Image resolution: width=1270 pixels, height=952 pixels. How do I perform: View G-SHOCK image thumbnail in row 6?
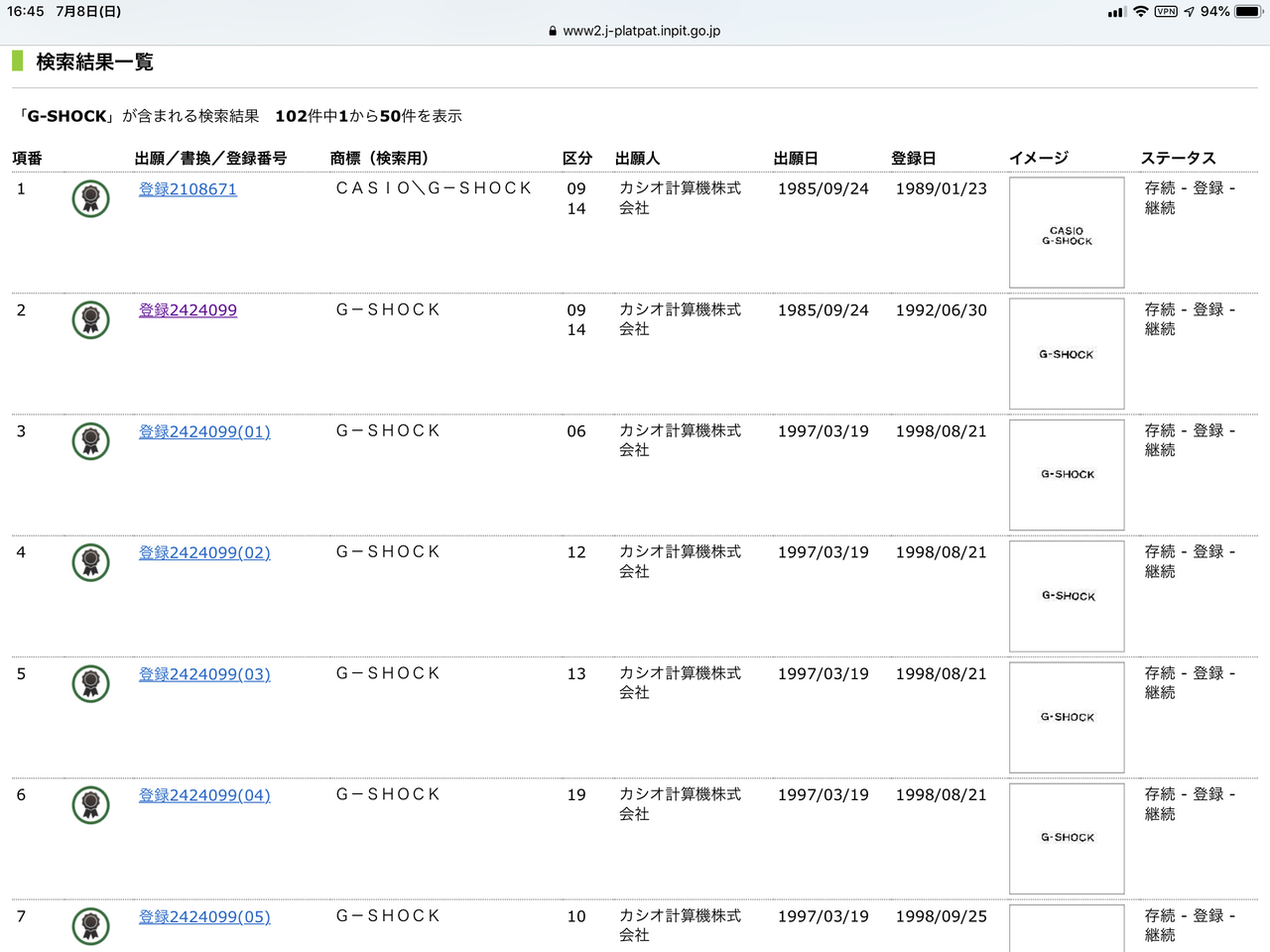pos(1067,838)
